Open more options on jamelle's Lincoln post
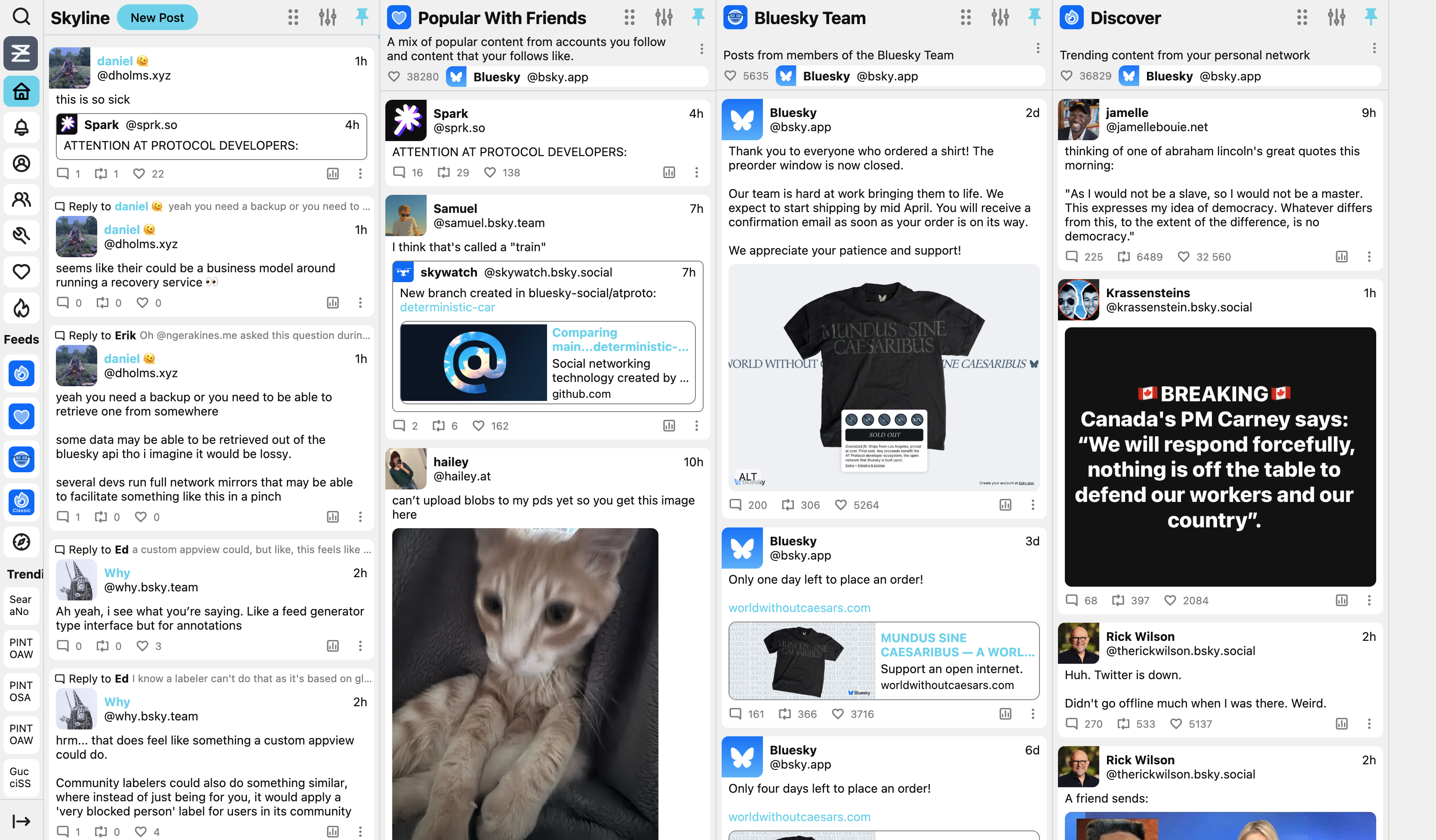Screen dimensions: 1436x840 1369,256
